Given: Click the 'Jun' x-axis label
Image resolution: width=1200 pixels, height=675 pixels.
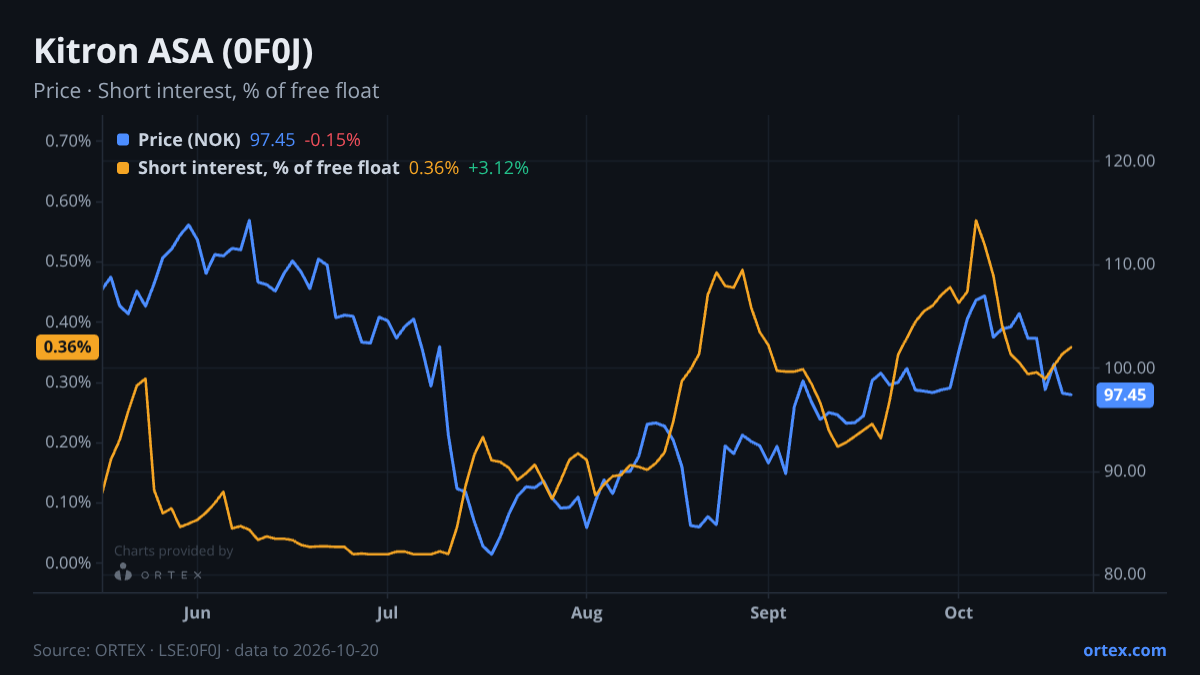Looking at the screenshot, I should pyautogui.click(x=198, y=613).
